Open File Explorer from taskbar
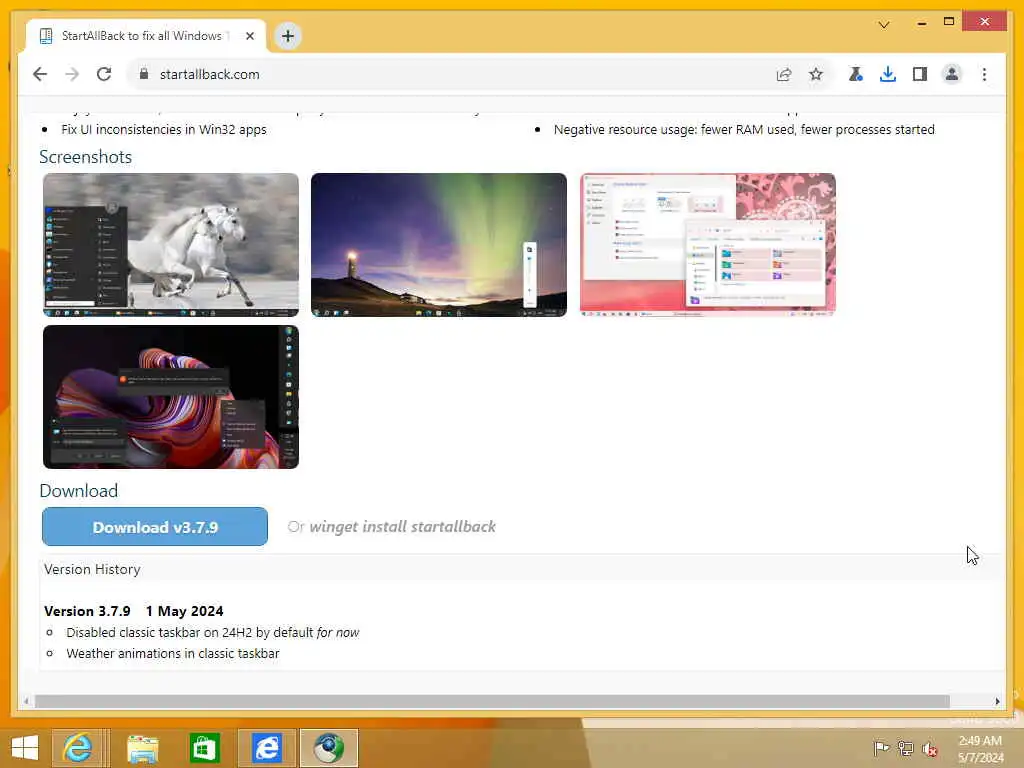This screenshot has height=768, width=1024. pyautogui.click(x=142, y=748)
